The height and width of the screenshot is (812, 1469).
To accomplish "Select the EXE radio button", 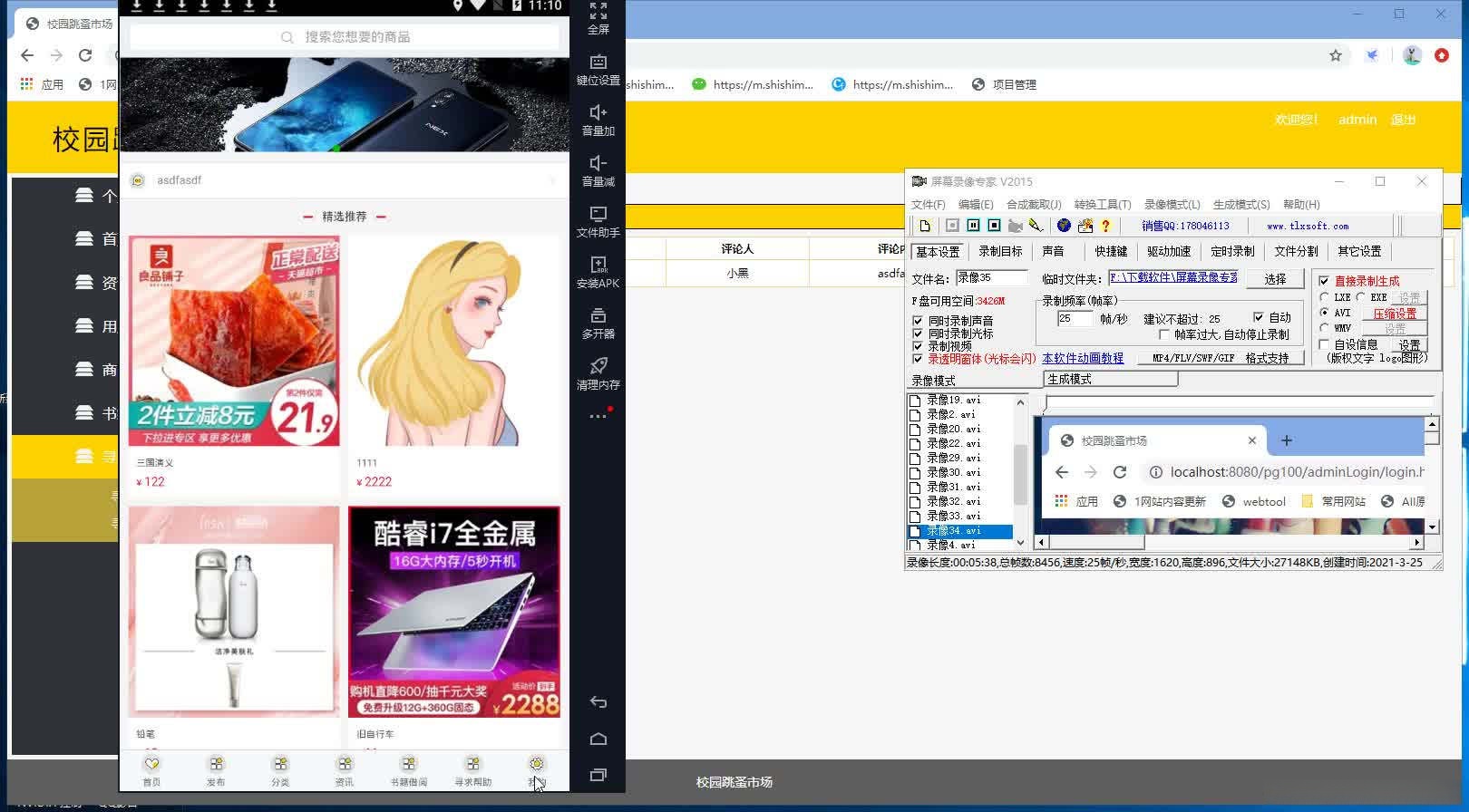I will 1361,297.
